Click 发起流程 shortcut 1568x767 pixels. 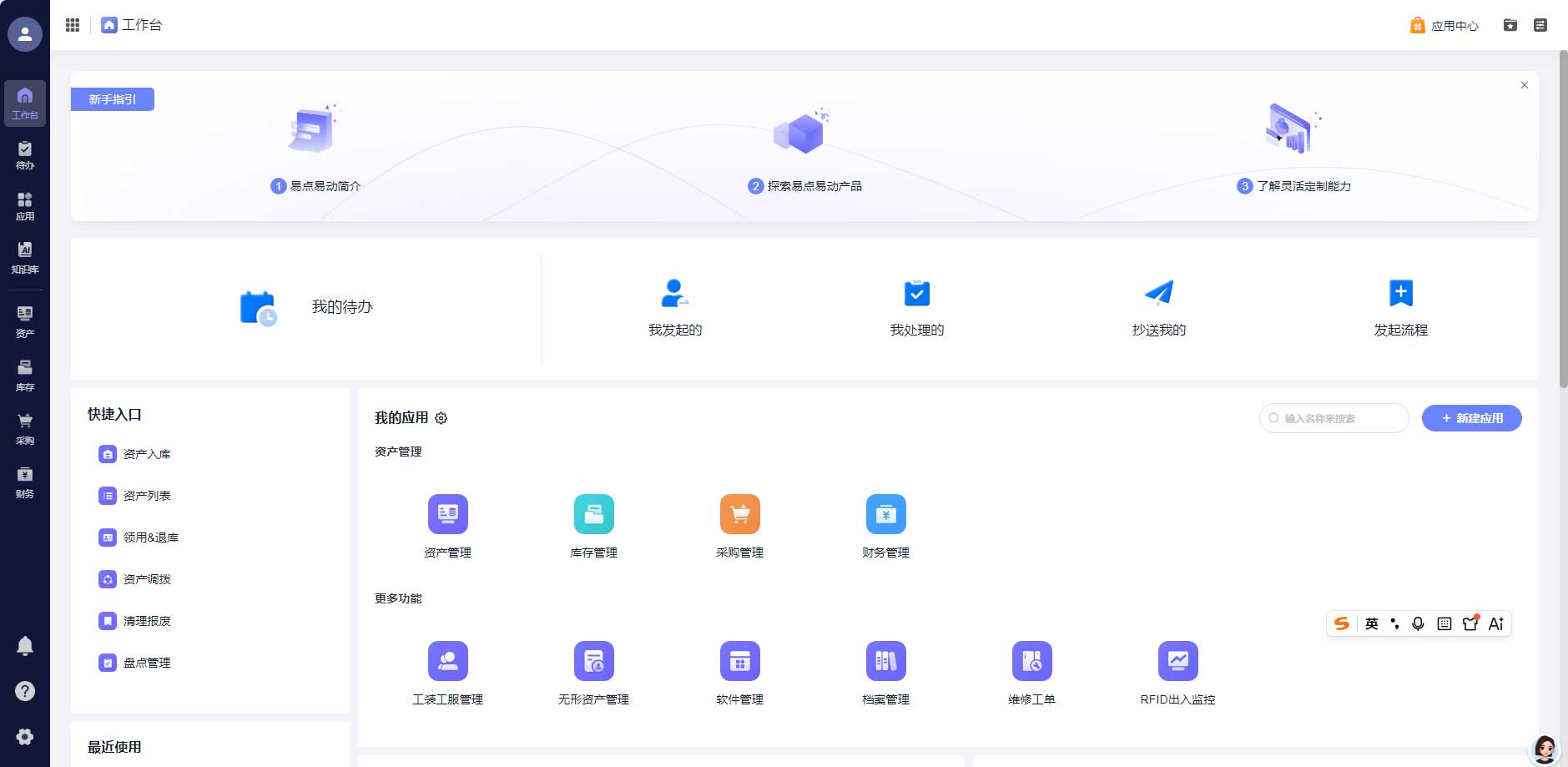1400,307
